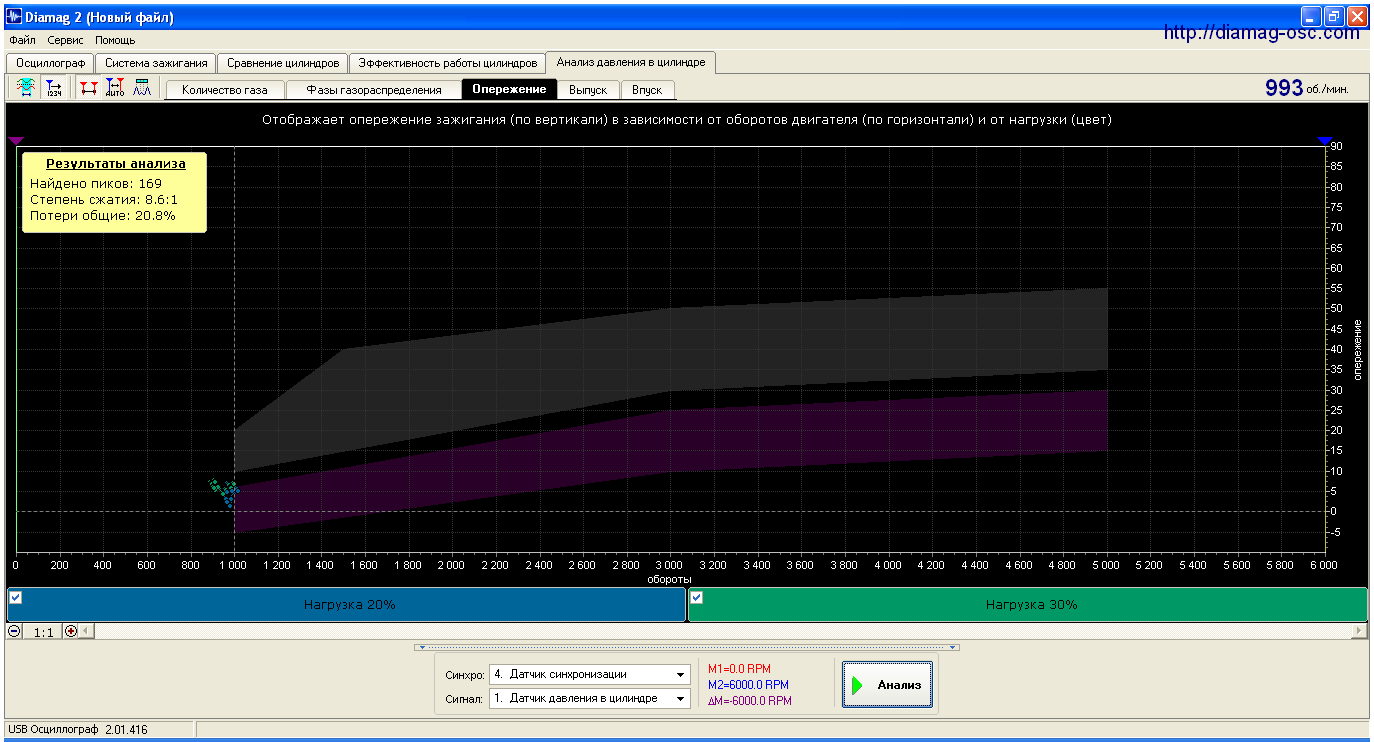Click the 993 об./мин. RPM display
Screen dimensions: 1374x742
(1306, 88)
